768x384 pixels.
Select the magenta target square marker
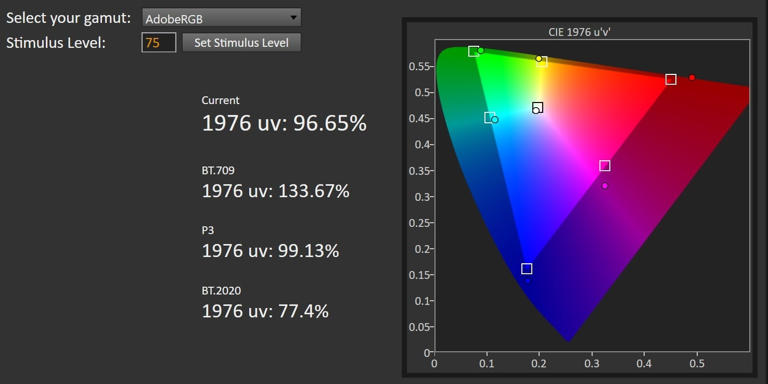(605, 166)
